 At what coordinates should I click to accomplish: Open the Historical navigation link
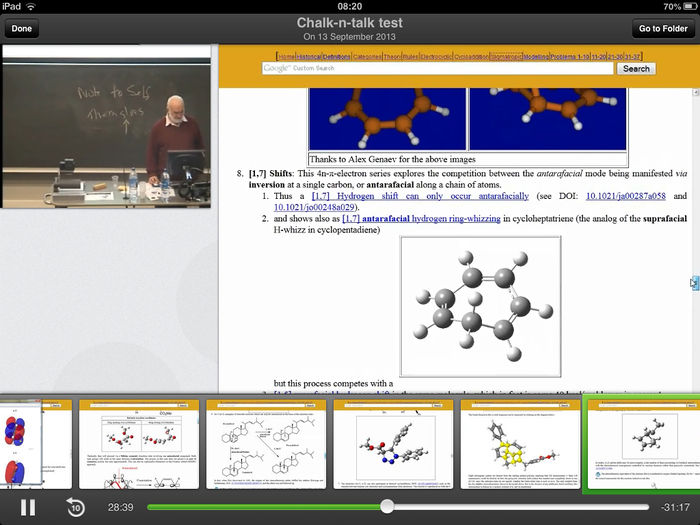click(x=309, y=57)
